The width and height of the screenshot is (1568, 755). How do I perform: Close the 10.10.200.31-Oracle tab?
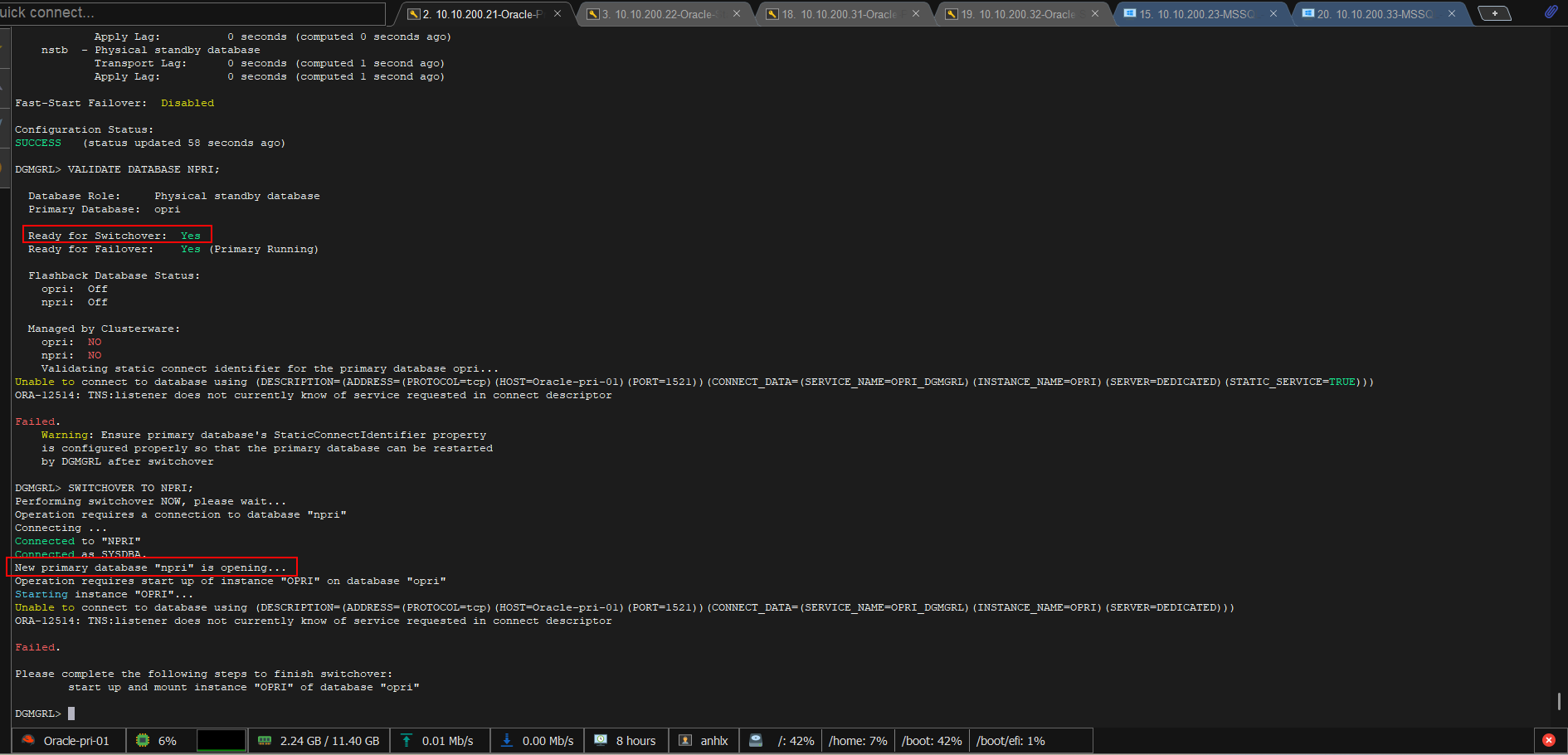click(x=916, y=13)
